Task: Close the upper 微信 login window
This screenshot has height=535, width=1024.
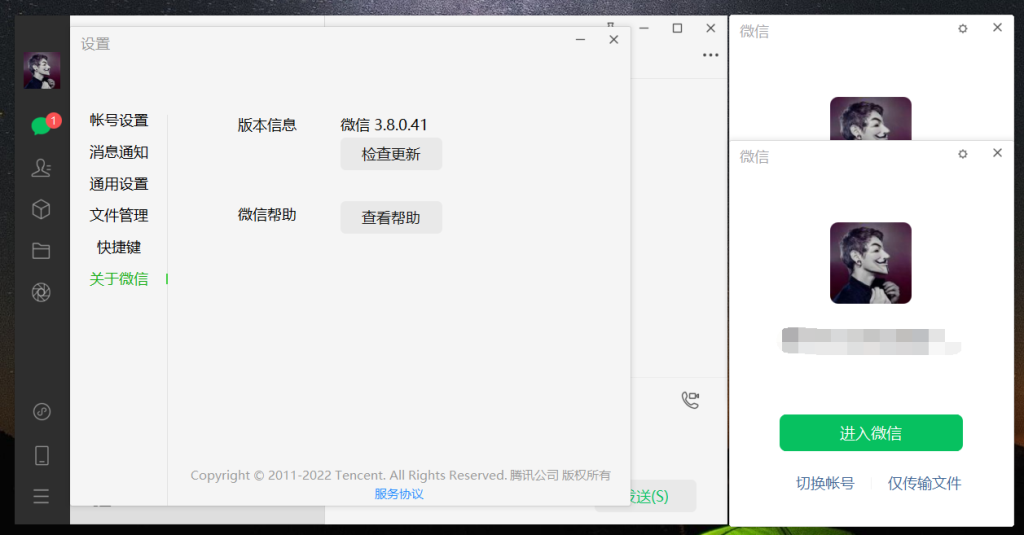Action: pyautogui.click(x=997, y=27)
